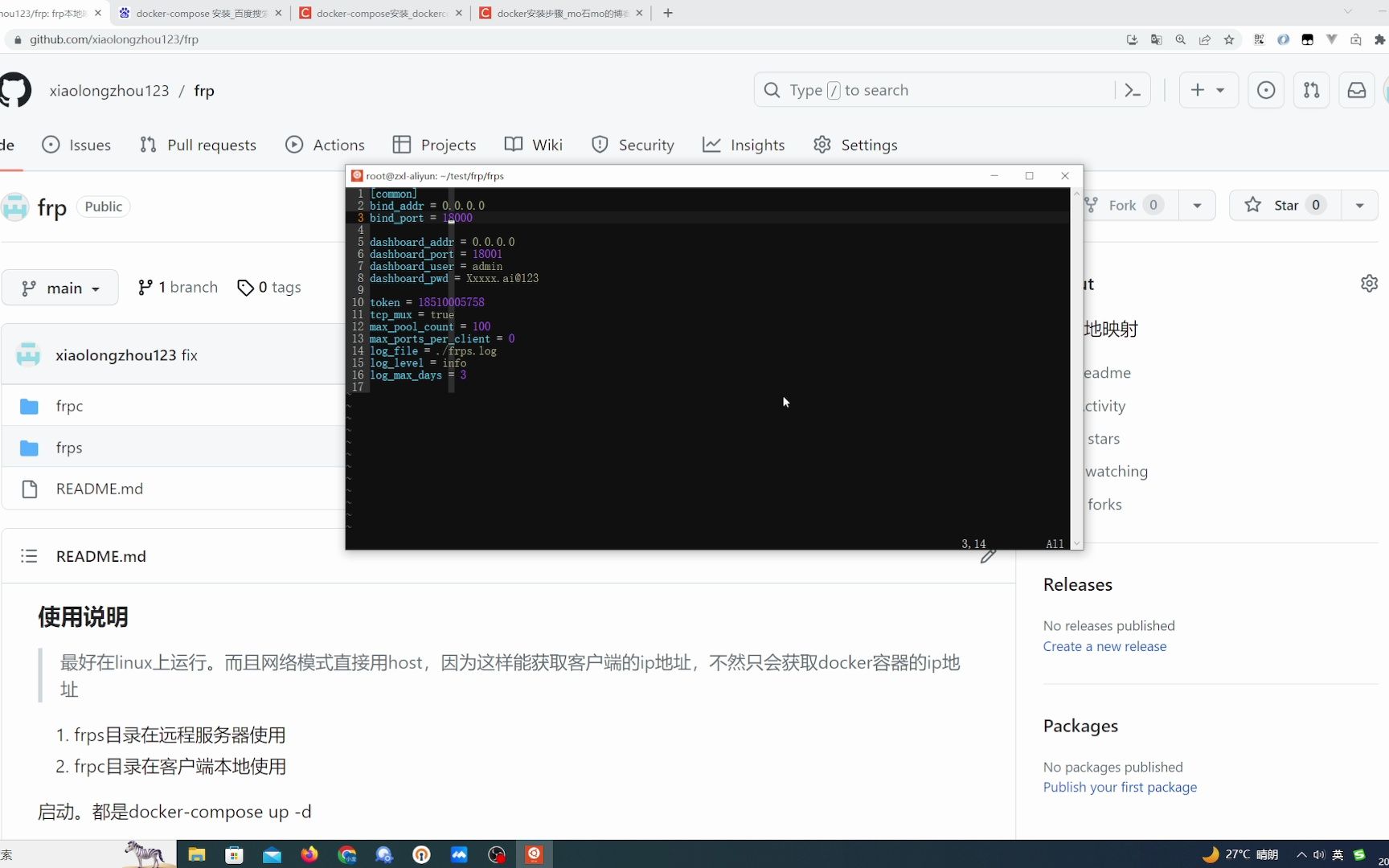Open the notifications inbox icon

(x=1357, y=90)
